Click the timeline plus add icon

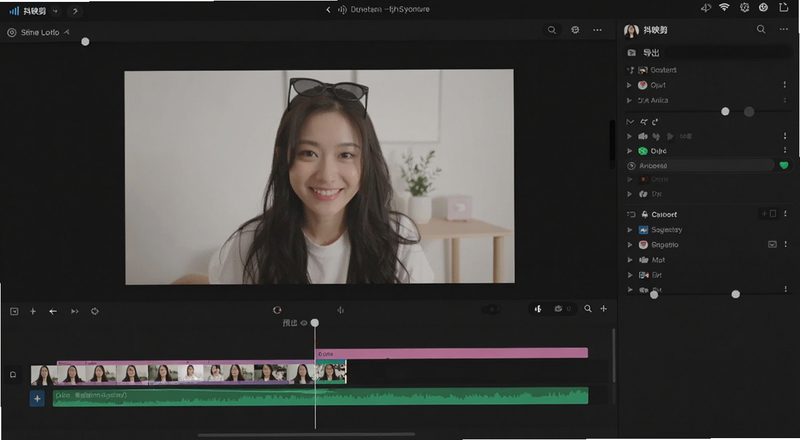coord(33,311)
